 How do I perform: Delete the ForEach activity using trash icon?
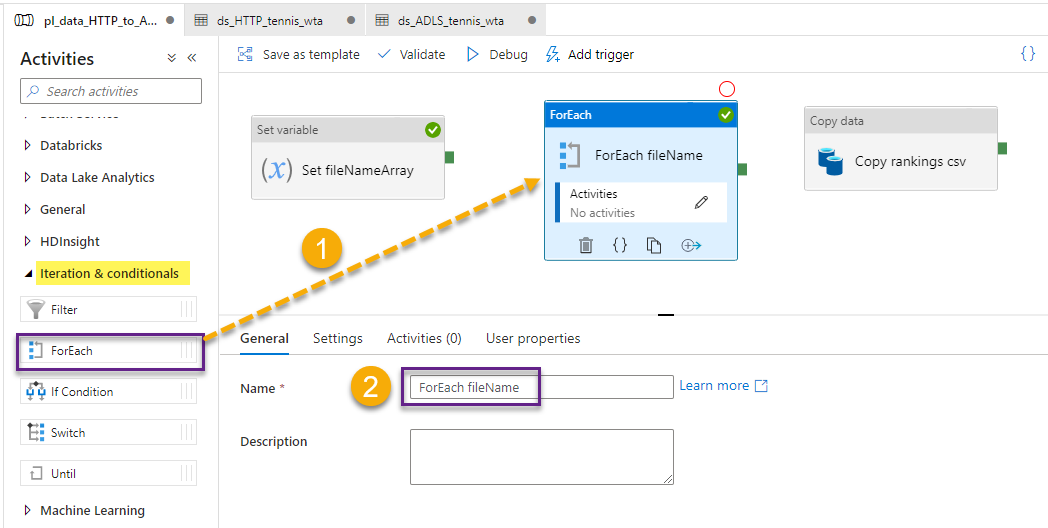[x=587, y=245]
